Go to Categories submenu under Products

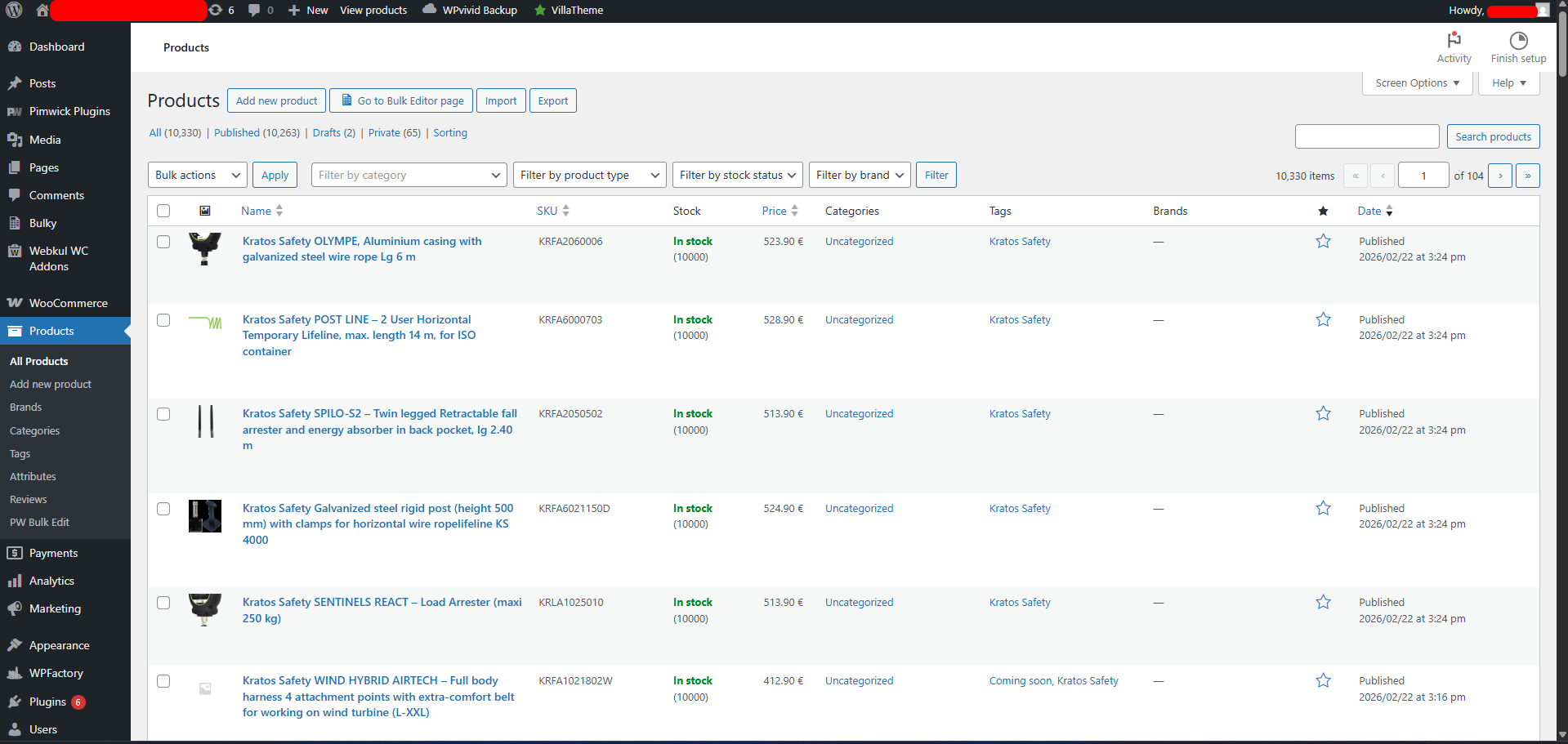click(34, 430)
